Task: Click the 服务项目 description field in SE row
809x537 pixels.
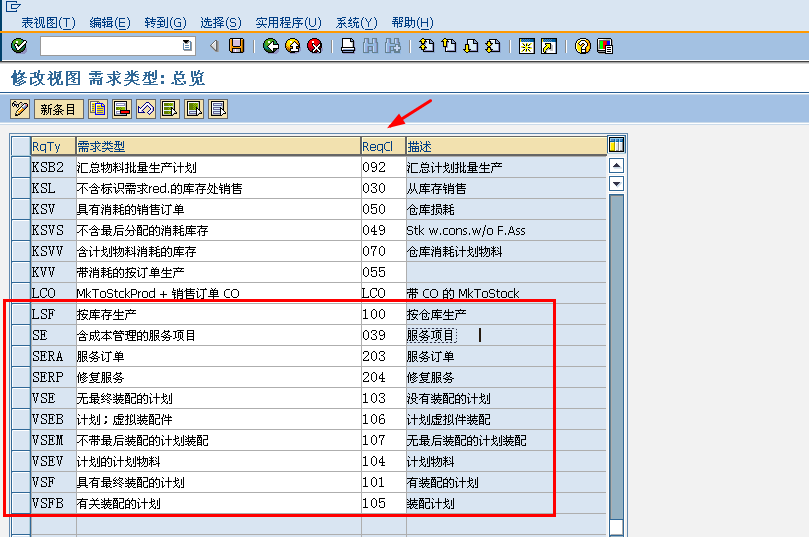Action: pos(506,335)
